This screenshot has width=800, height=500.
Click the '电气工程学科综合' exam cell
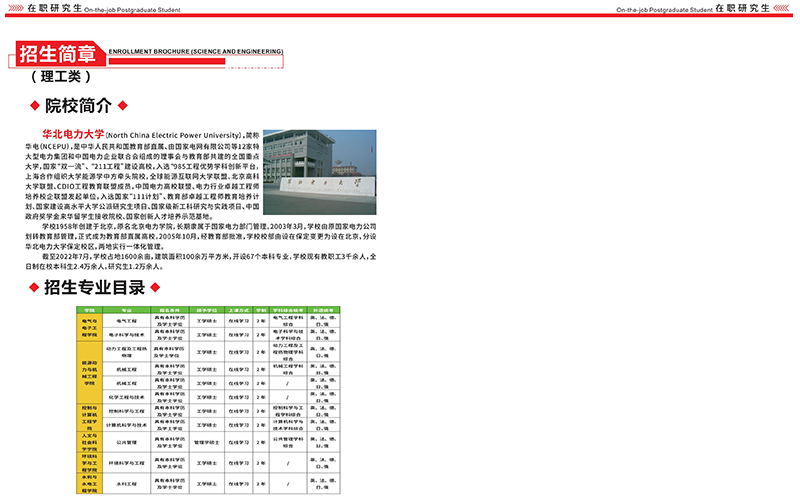click(x=288, y=321)
